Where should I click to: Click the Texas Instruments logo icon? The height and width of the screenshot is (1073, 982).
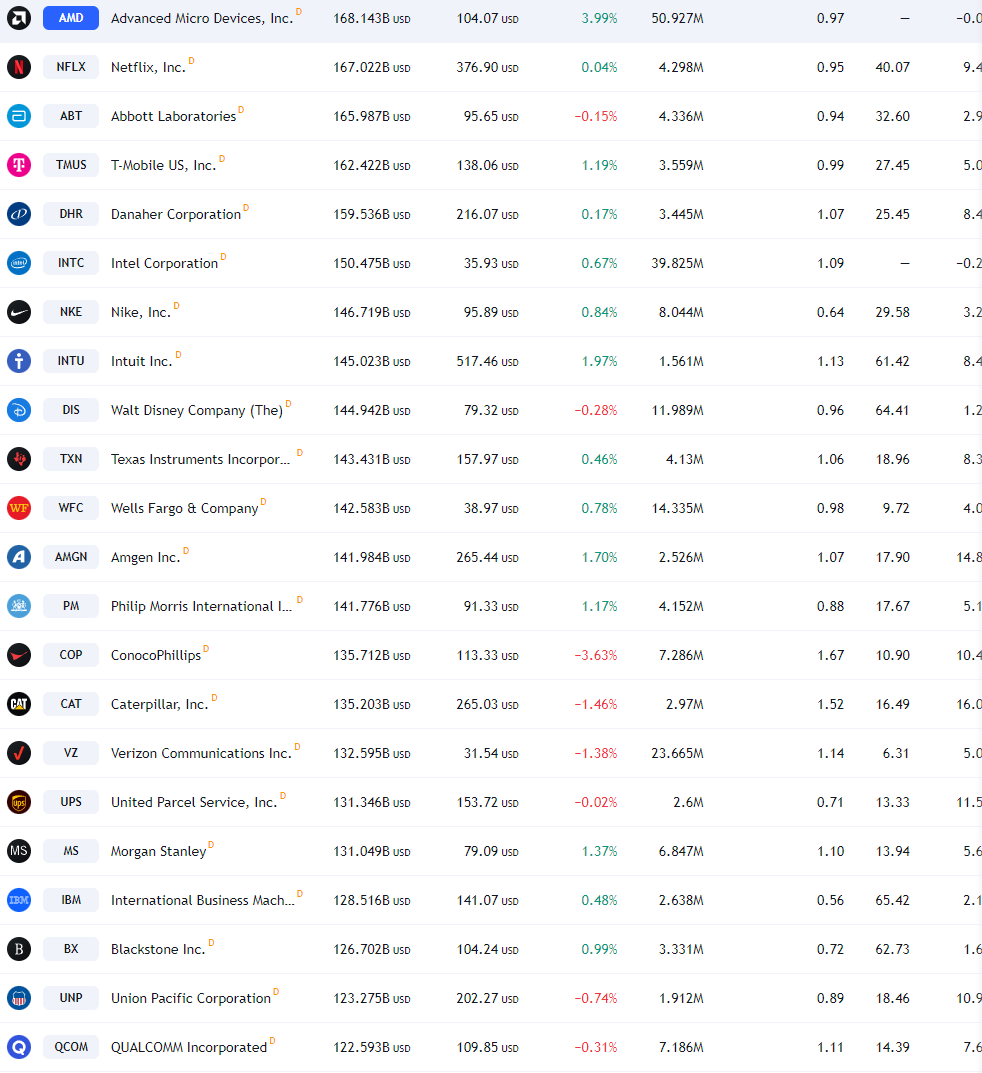[19, 458]
